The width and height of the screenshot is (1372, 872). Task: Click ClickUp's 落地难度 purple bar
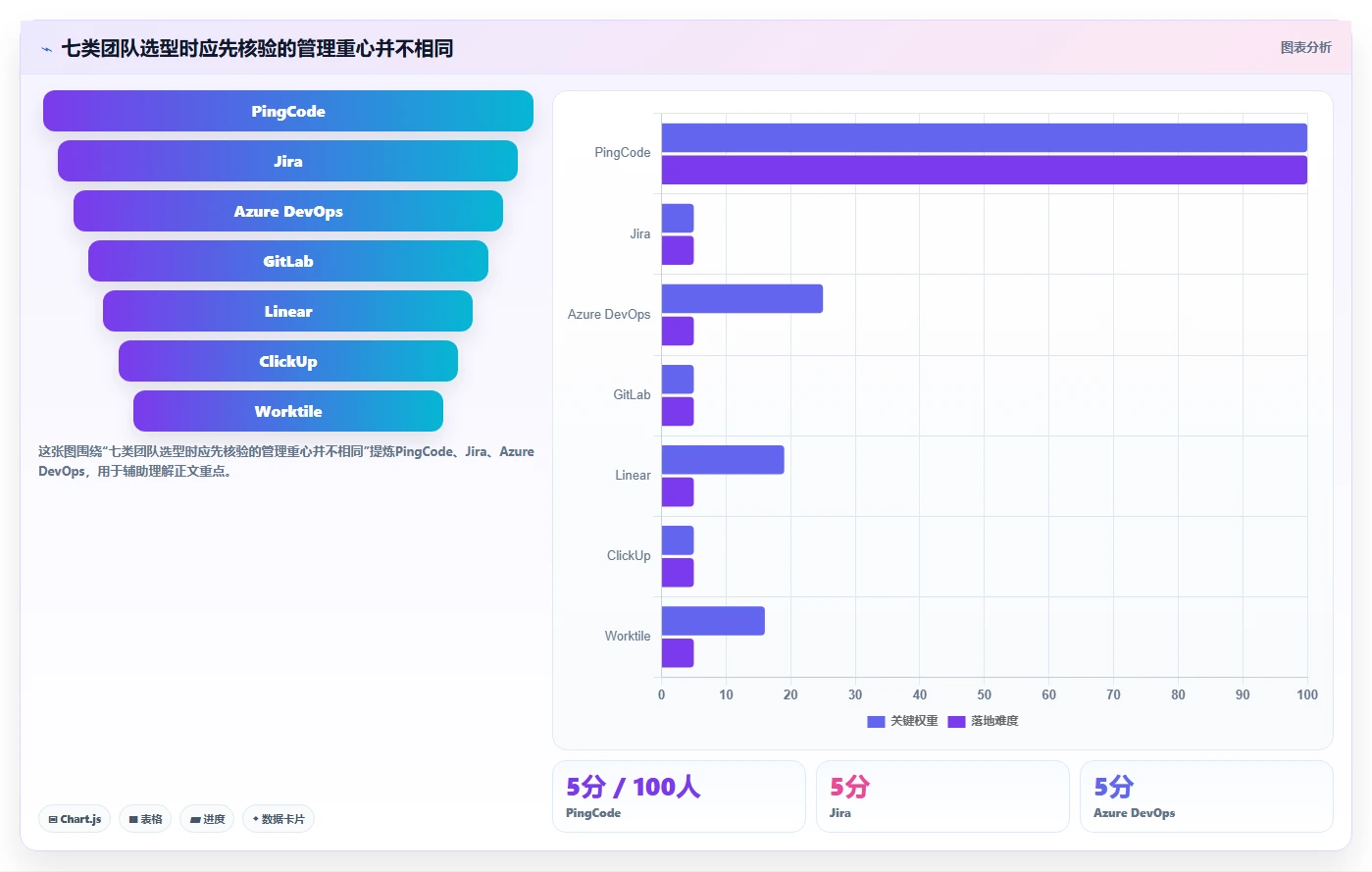pyautogui.click(x=678, y=573)
